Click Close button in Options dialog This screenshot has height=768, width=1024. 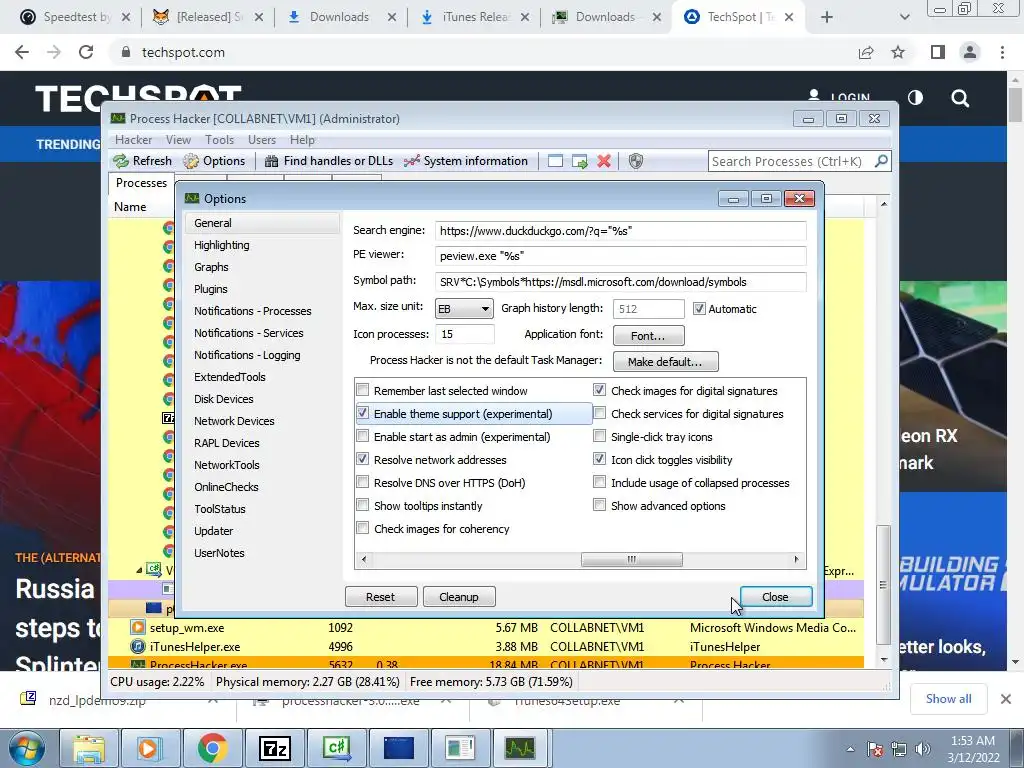(776, 597)
